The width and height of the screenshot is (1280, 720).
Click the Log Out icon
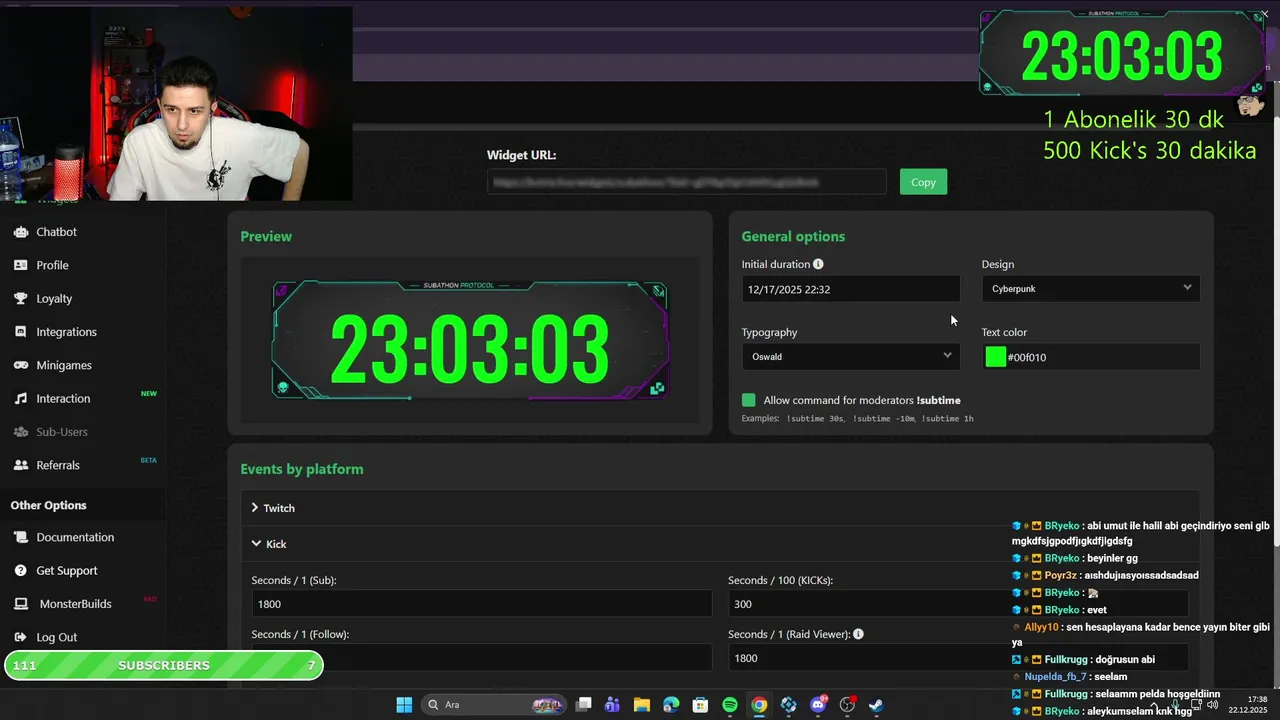tap(20, 637)
